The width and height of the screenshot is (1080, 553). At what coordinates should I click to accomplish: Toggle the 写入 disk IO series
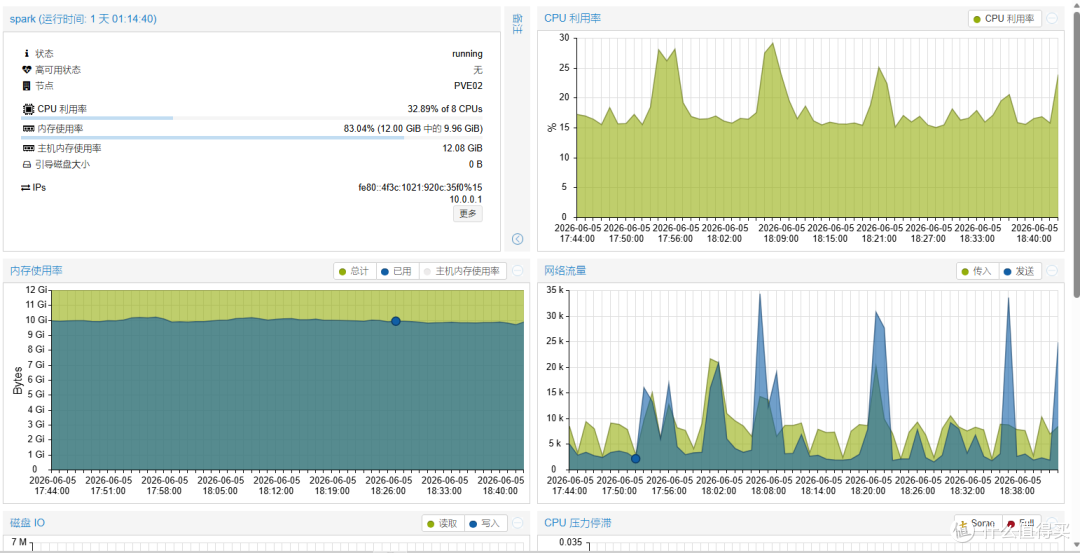click(x=486, y=523)
